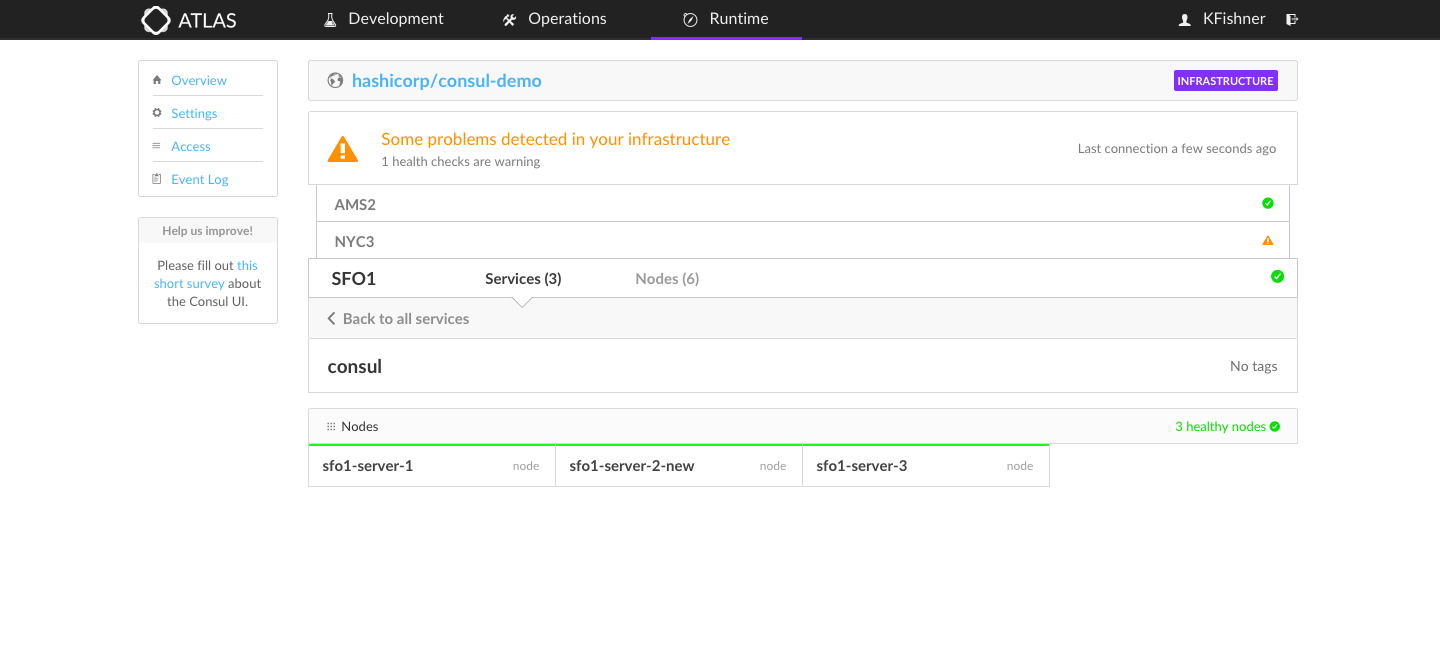Go to Operations in top navigation
The width and height of the screenshot is (1440, 648).
click(555, 19)
